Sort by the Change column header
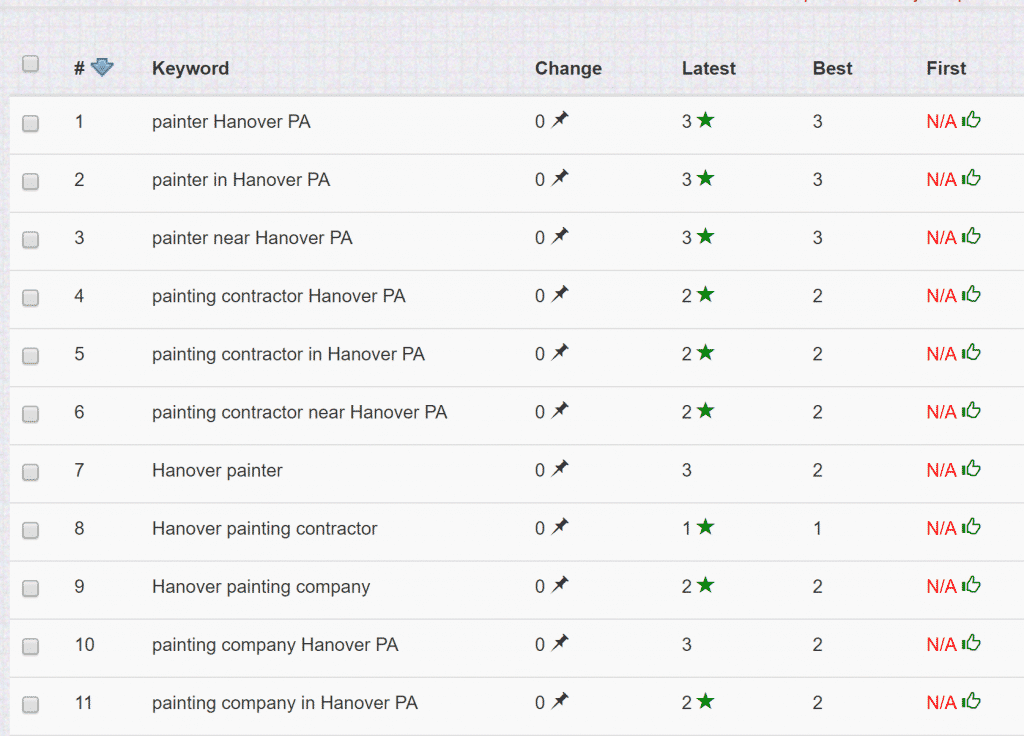The image size is (1024, 736). pyautogui.click(x=568, y=68)
